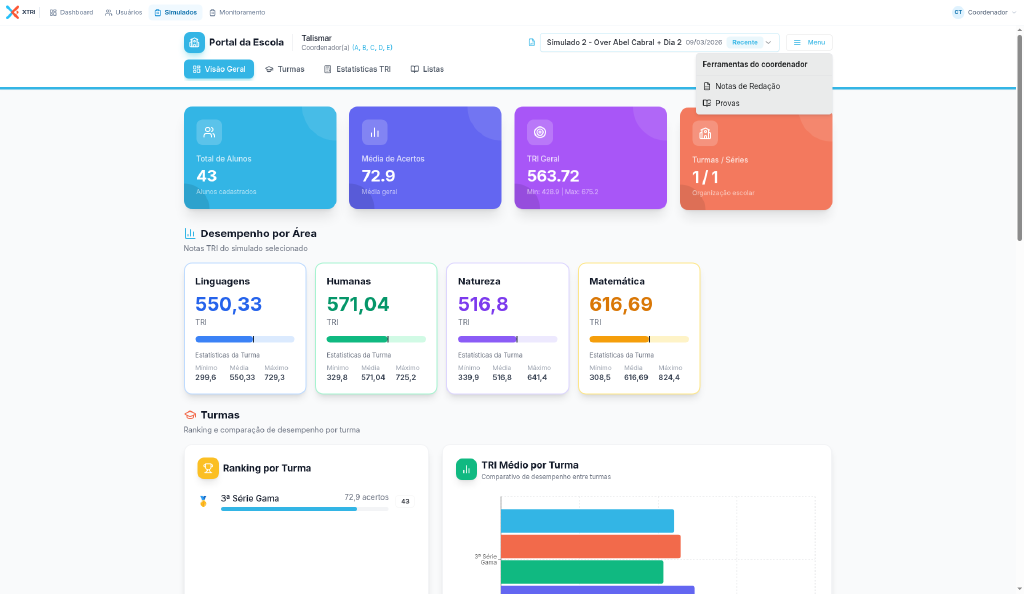Open Provas from coordinator tools
The height and width of the screenshot is (594, 1024).
pos(764,103)
